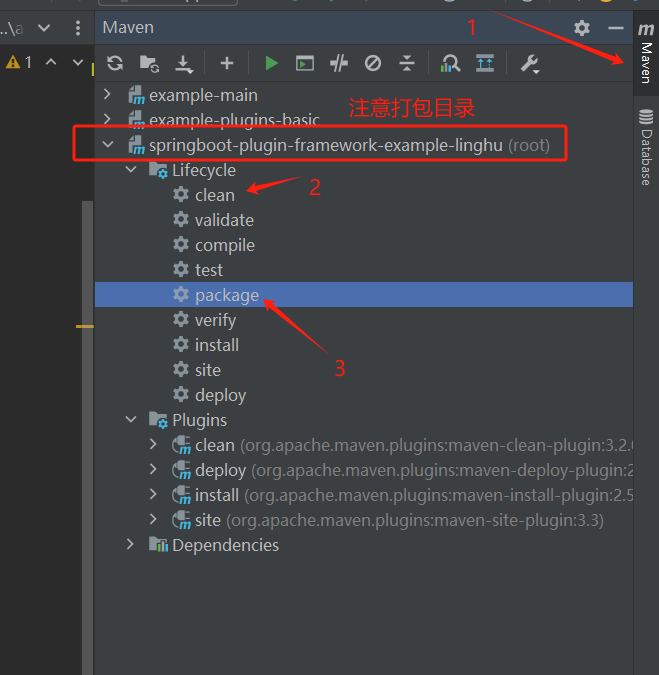Go to previous highlighted error arrow
Viewport: 659px width, 675px height.
pyautogui.click(x=51, y=62)
